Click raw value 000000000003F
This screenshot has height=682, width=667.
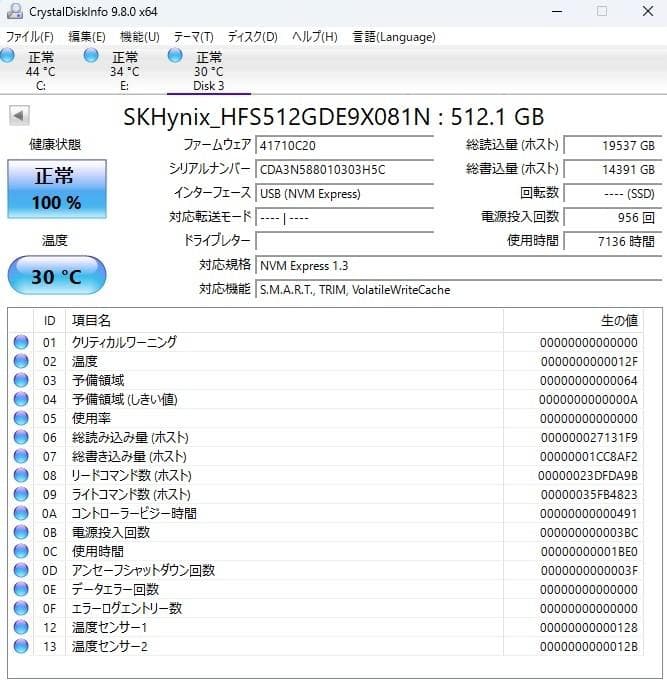pyautogui.click(x=589, y=571)
